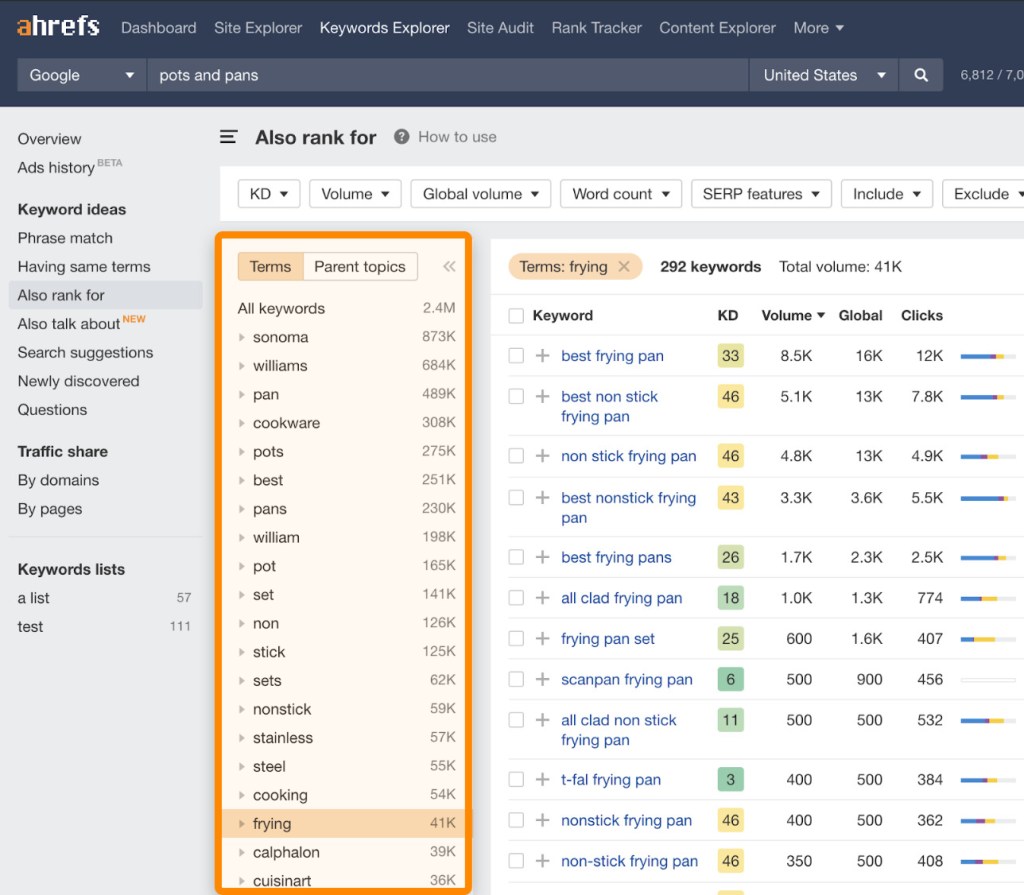The width and height of the screenshot is (1024, 895).
Task: Open the hamburger menu beside Also rank for
Action: 229,137
